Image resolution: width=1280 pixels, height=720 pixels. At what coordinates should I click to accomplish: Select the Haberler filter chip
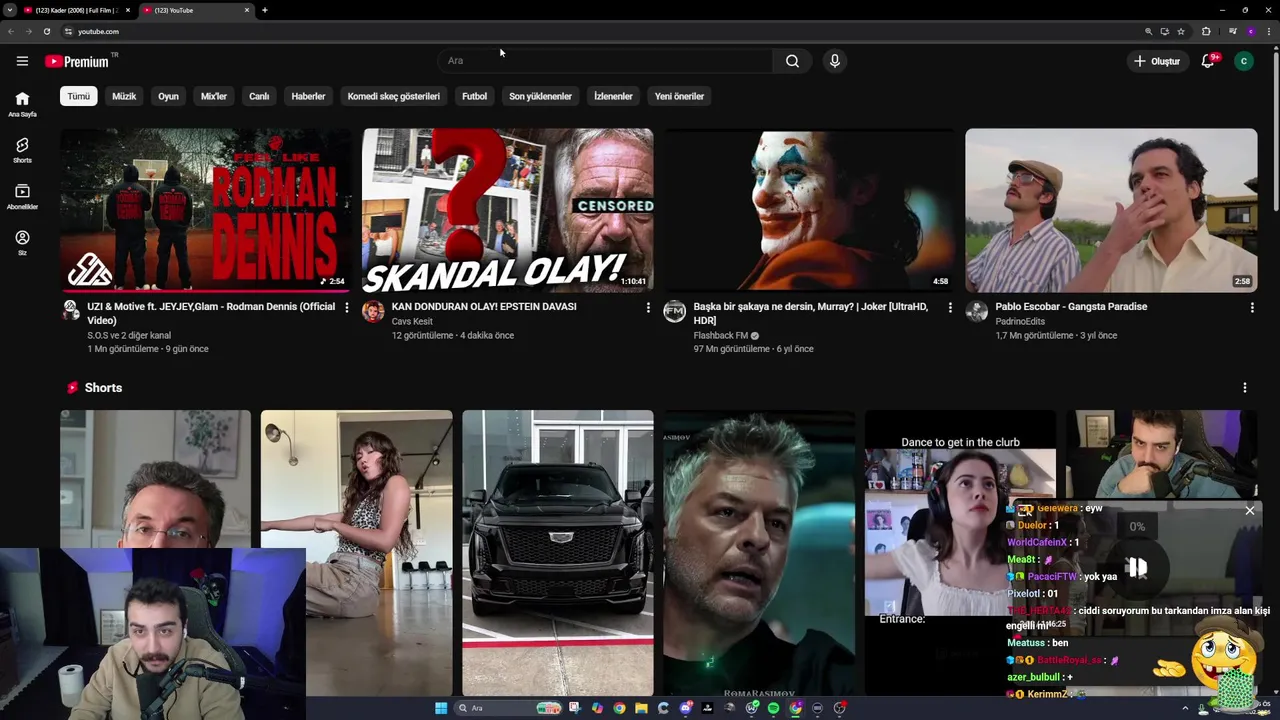coord(308,96)
